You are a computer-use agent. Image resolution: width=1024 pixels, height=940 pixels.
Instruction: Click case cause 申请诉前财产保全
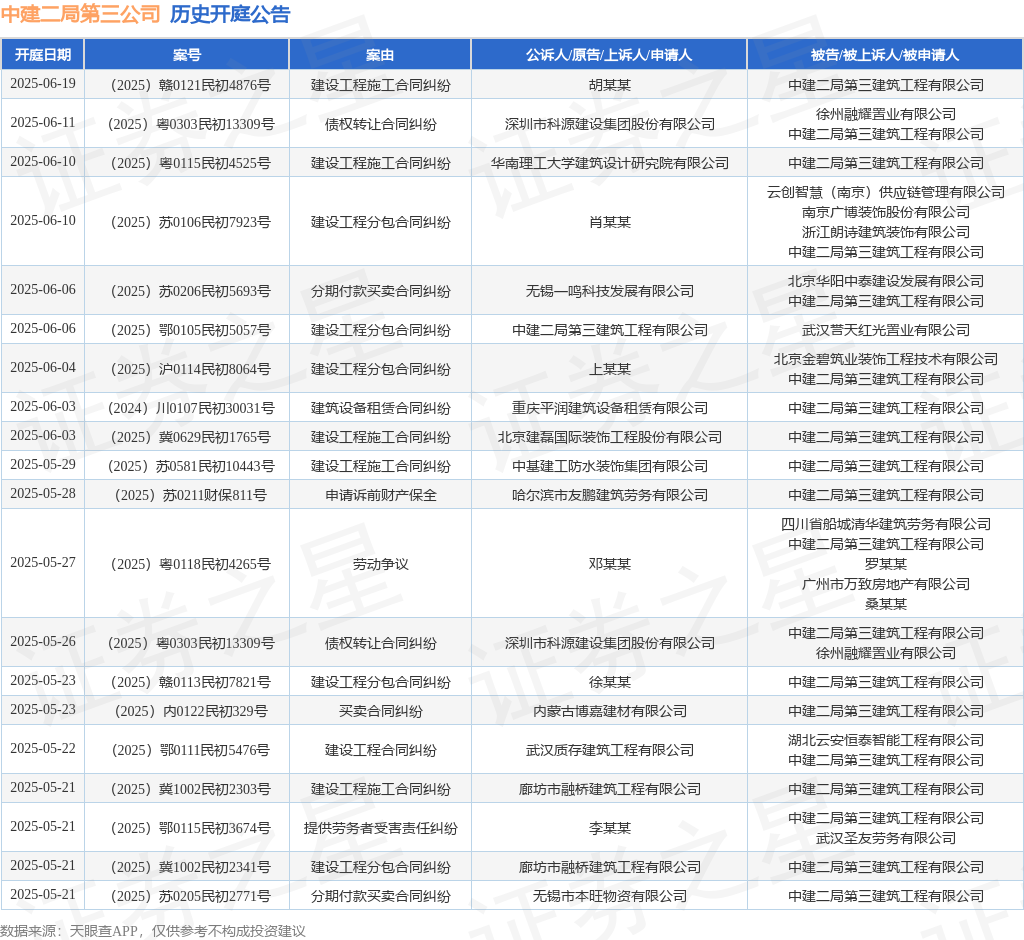pos(380,495)
